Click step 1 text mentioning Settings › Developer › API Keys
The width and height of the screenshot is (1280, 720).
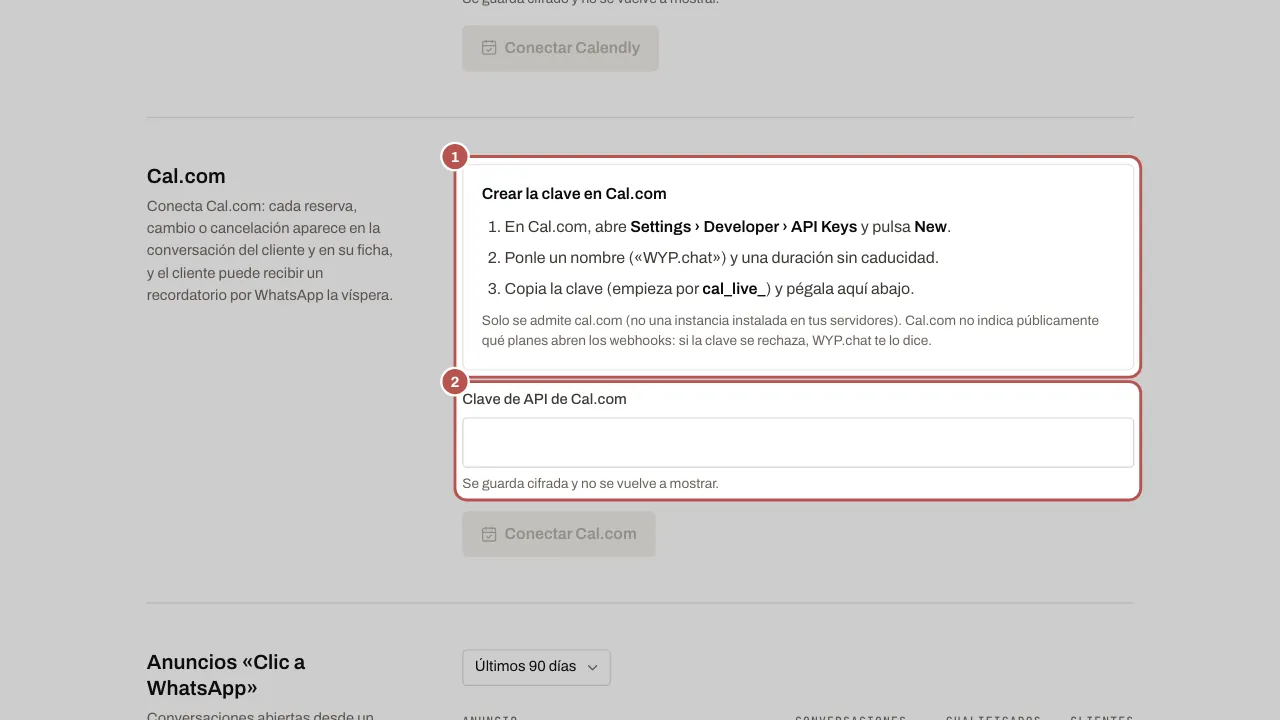pos(728,227)
